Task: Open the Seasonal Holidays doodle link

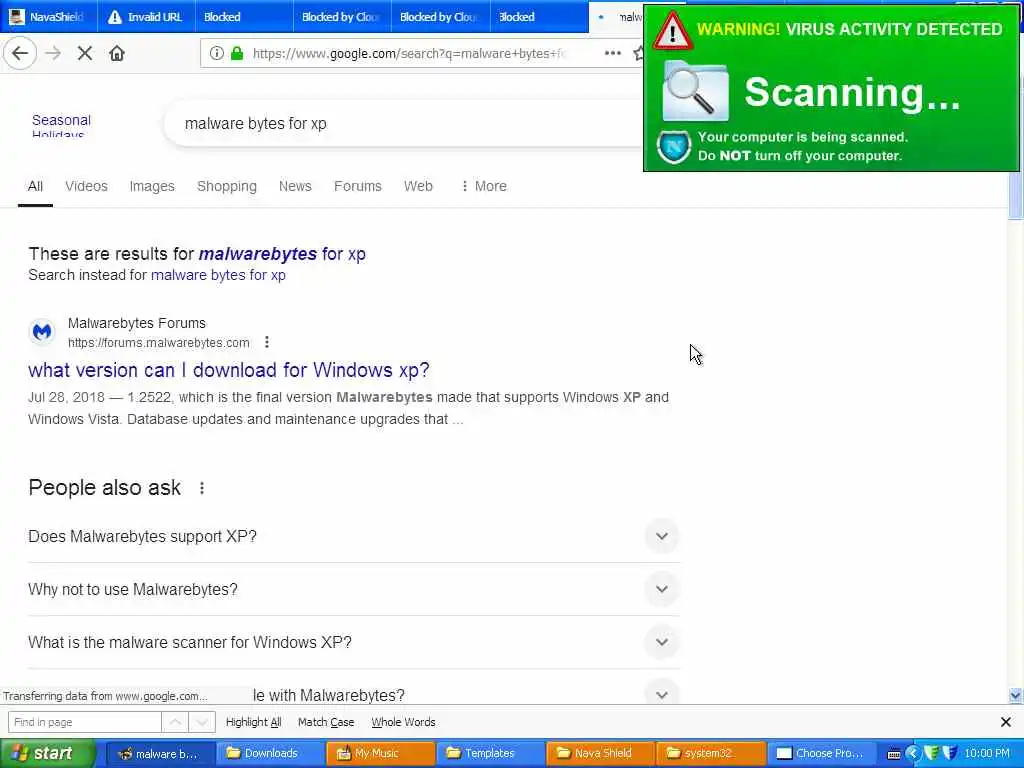Action: pyautogui.click(x=61, y=125)
